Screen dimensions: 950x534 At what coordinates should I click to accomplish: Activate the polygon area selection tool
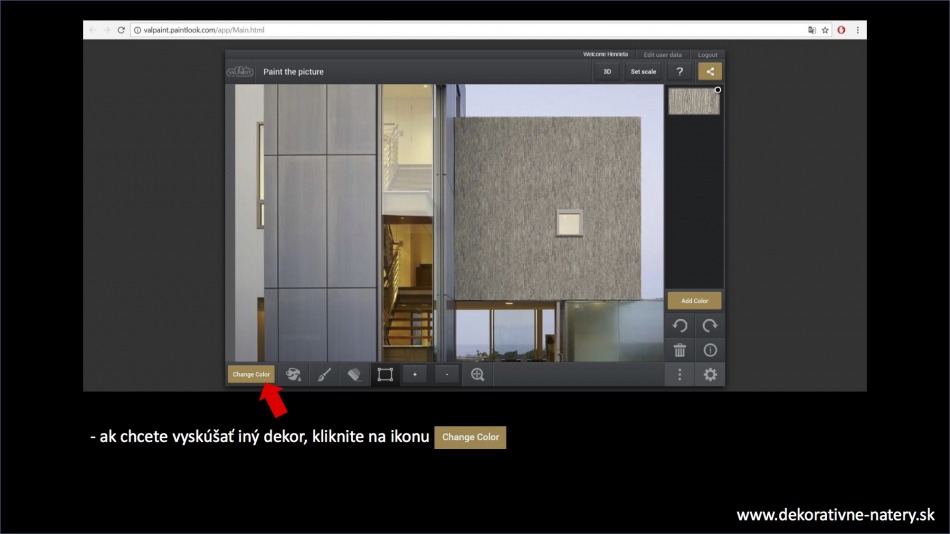click(384, 374)
